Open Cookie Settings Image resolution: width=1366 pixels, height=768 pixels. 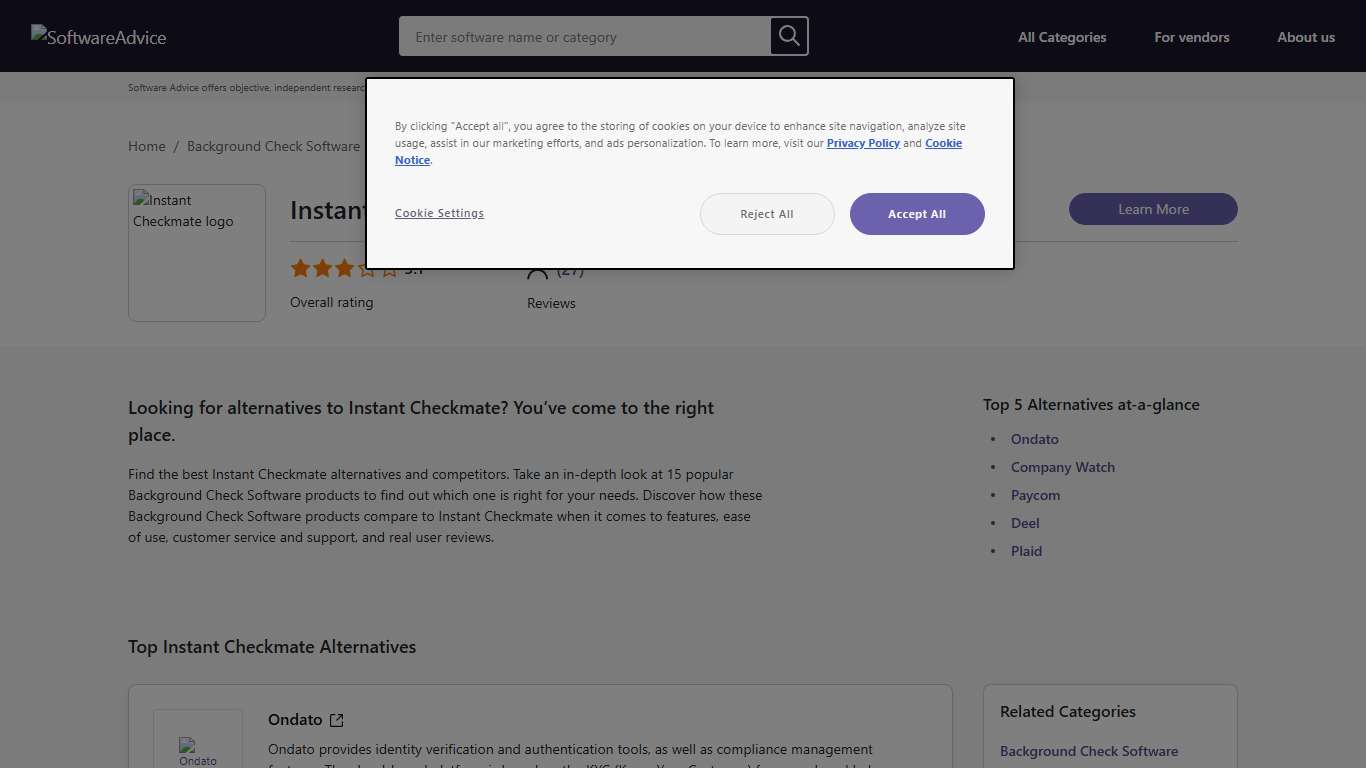pos(439,212)
